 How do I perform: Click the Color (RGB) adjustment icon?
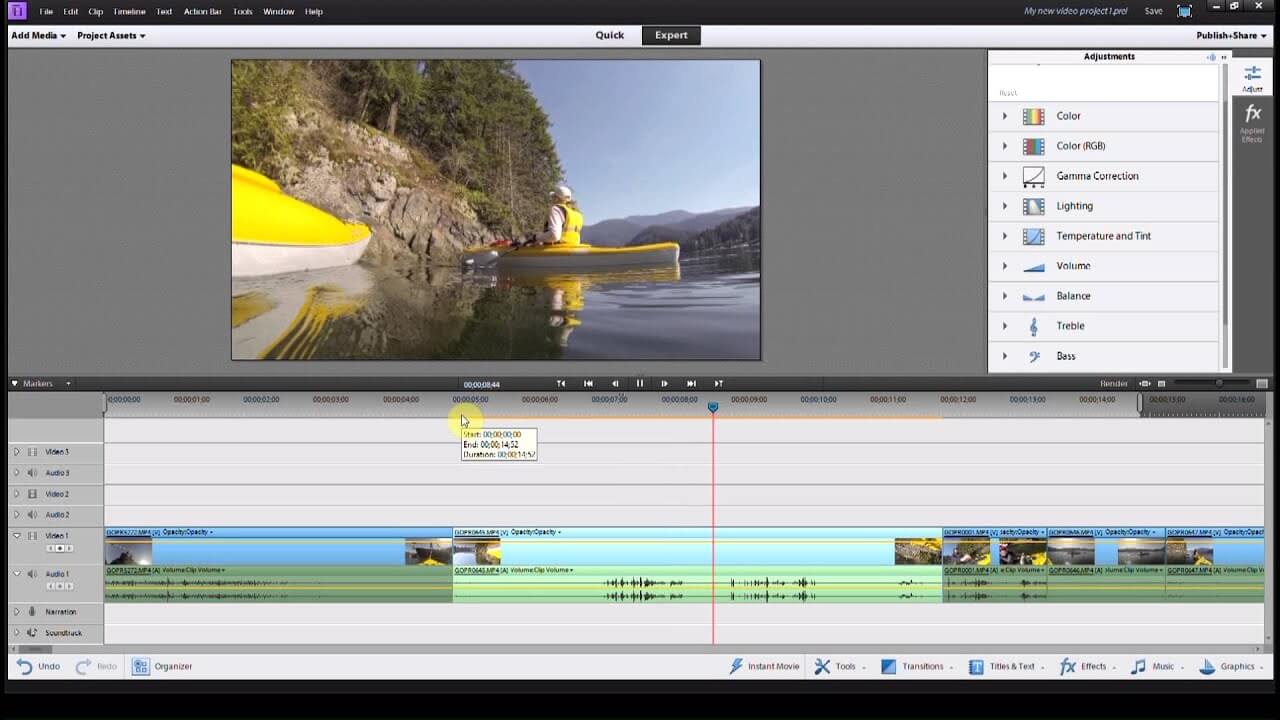pos(1033,146)
